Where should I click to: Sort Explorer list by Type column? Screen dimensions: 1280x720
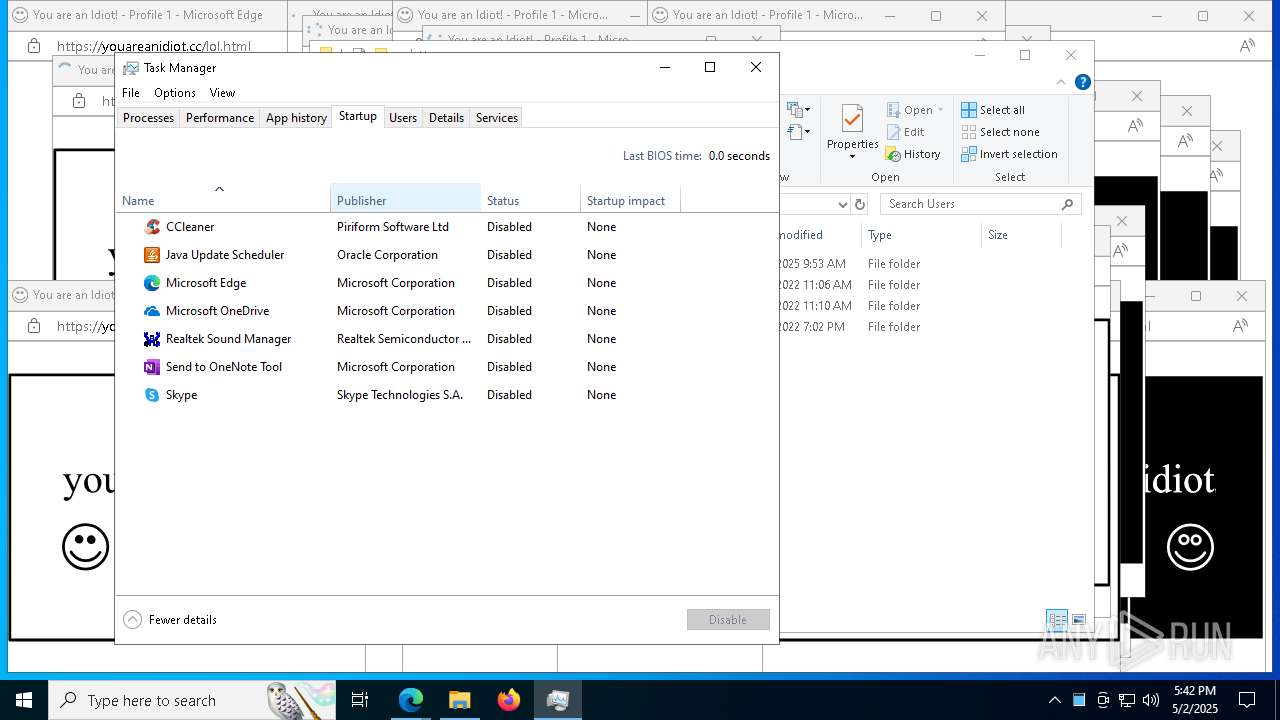point(921,235)
